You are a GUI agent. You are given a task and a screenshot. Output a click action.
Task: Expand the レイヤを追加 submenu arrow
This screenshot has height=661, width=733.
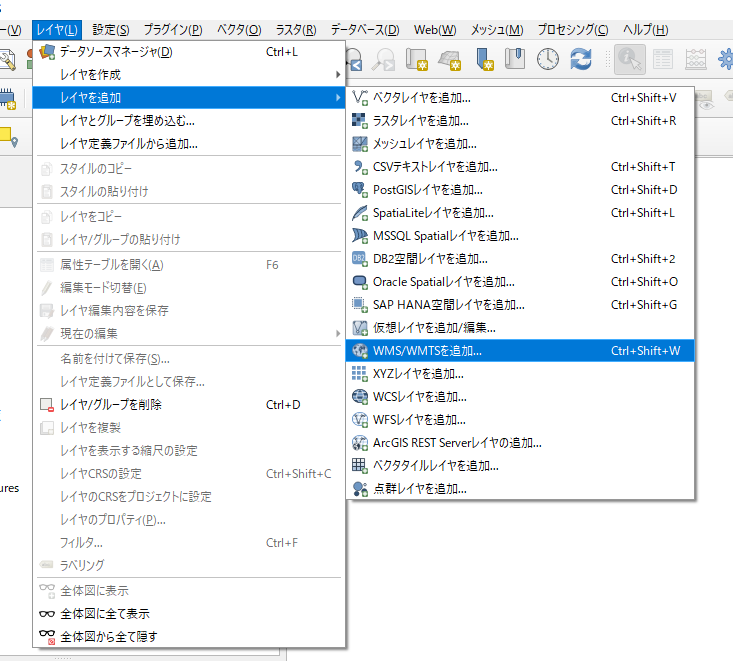point(338,98)
